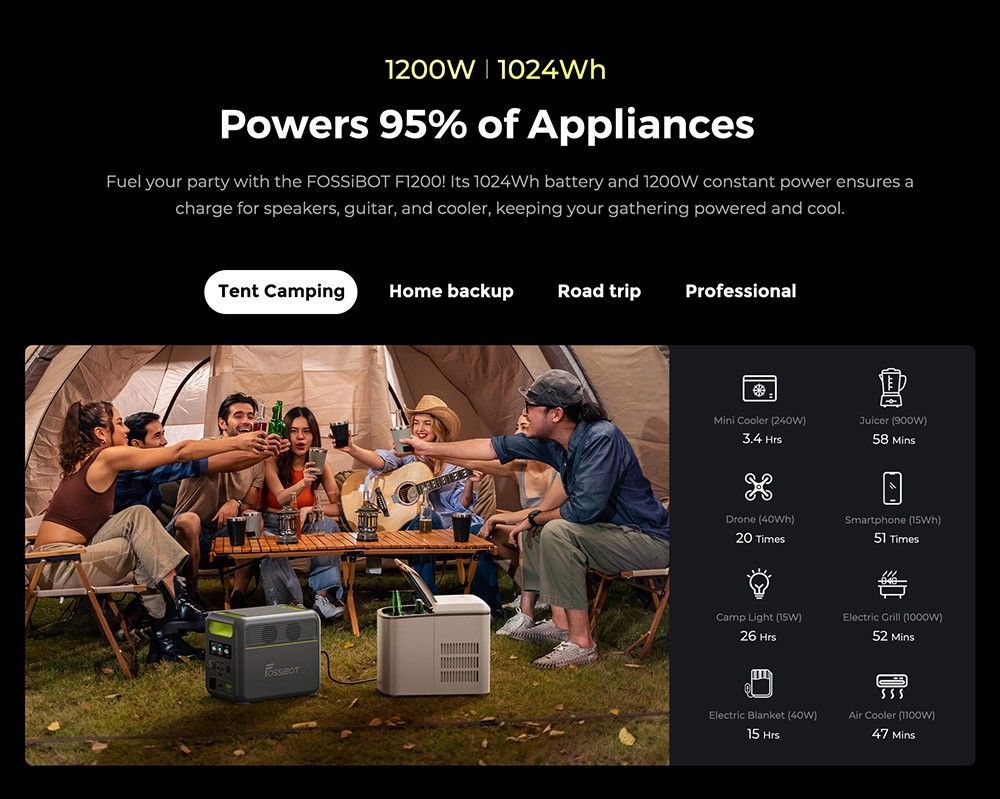
Task: Click the Air Cooler 47 Mins runtime
Action: coord(893,734)
